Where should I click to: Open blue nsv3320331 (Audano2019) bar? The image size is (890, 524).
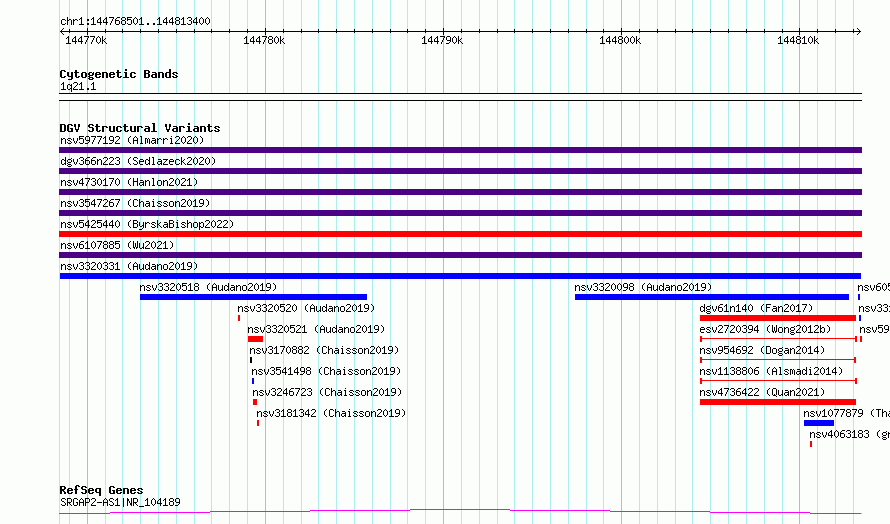460,276
